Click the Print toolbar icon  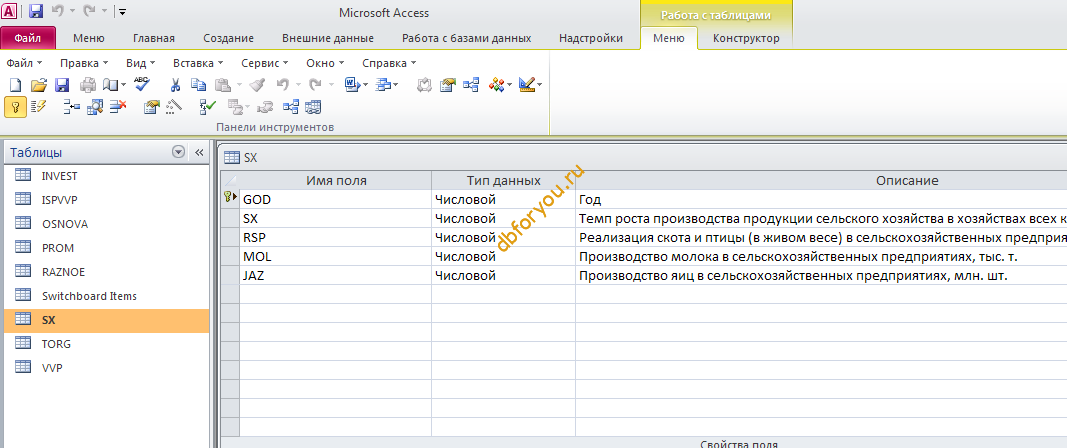(88, 85)
